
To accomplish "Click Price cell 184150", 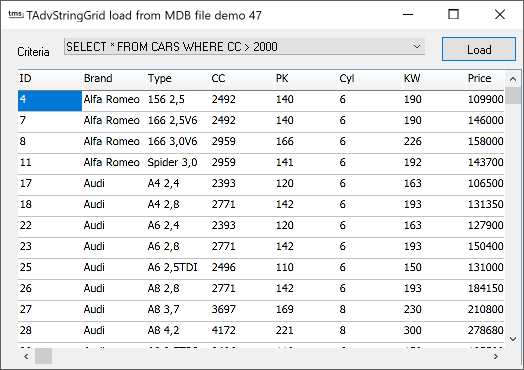I will 485,290.
